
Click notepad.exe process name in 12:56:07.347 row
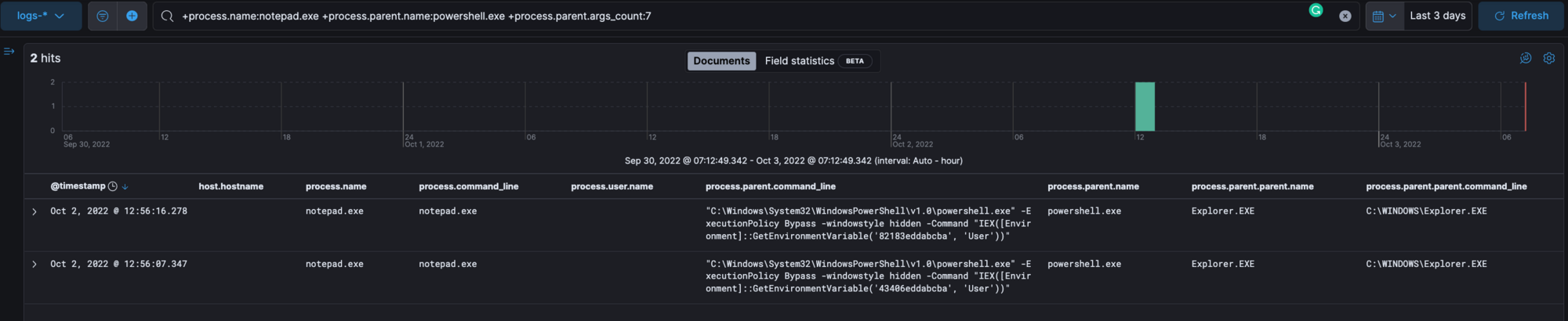tap(334, 264)
